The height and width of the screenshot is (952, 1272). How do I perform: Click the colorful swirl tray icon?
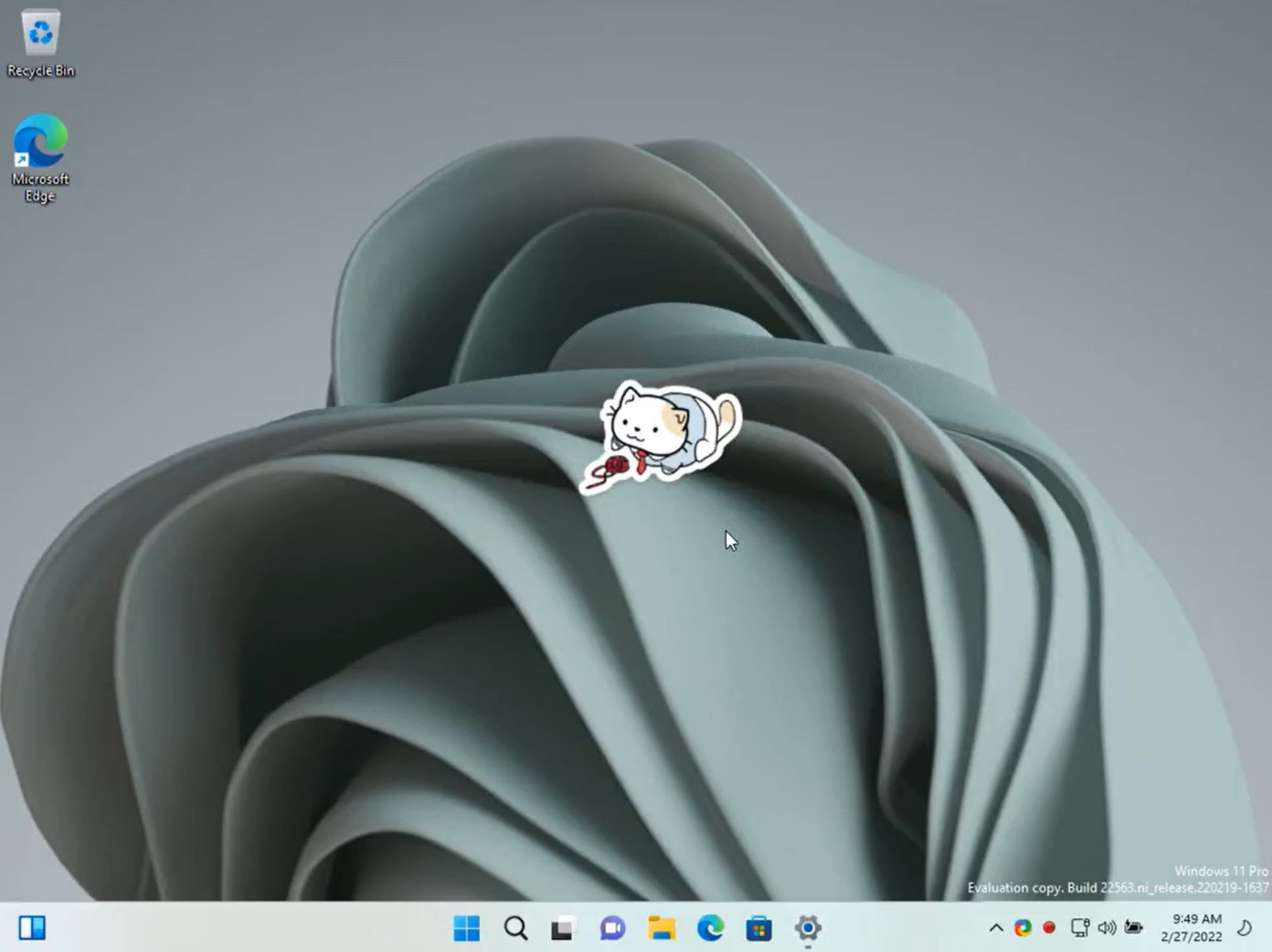(x=1022, y=928)
